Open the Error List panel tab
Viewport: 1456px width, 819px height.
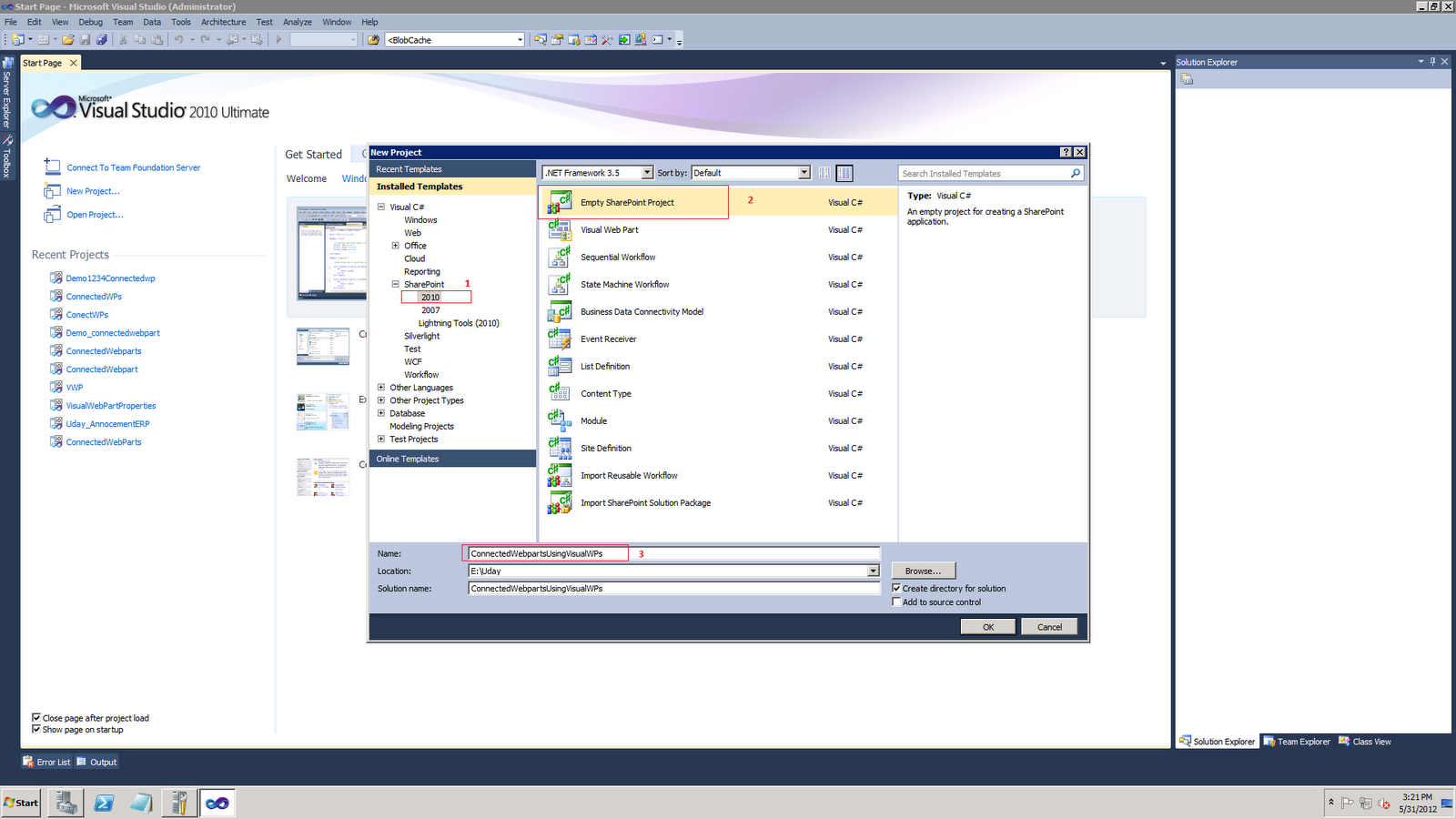click(46, 762)
